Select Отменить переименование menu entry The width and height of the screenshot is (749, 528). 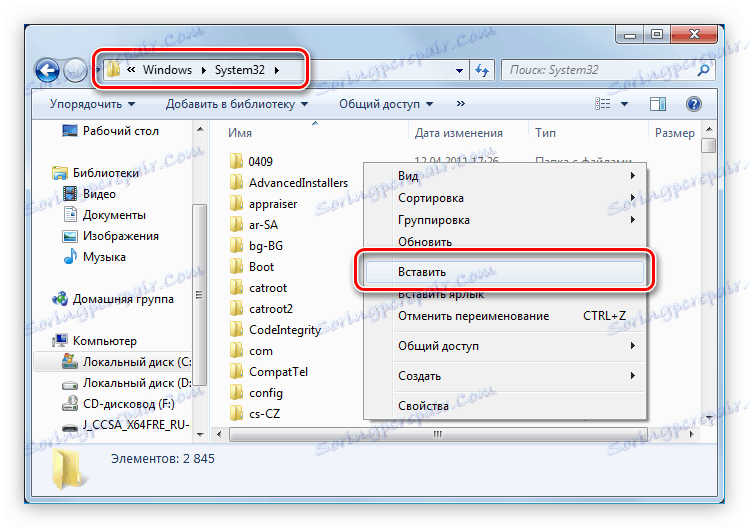(x=505, y=316)
